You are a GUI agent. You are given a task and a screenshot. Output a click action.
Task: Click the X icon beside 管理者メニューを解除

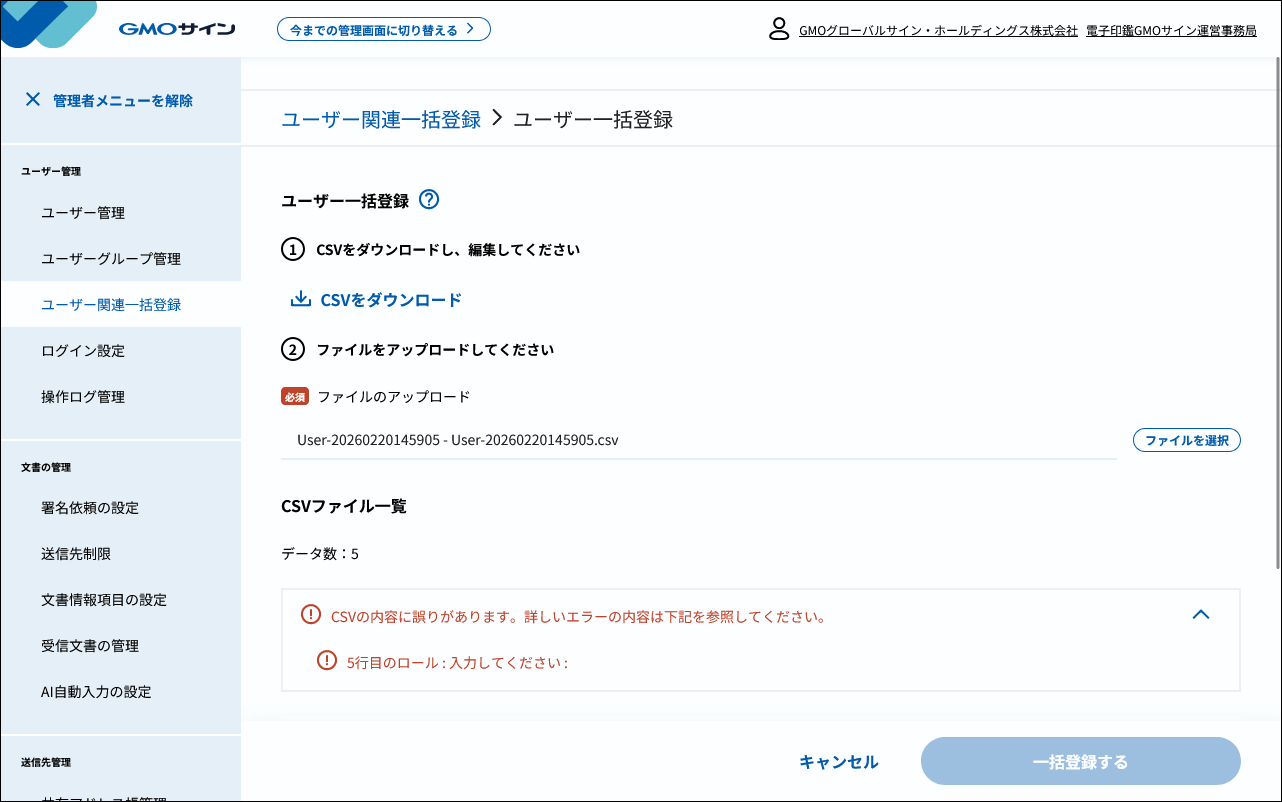[x=33, y=99]
